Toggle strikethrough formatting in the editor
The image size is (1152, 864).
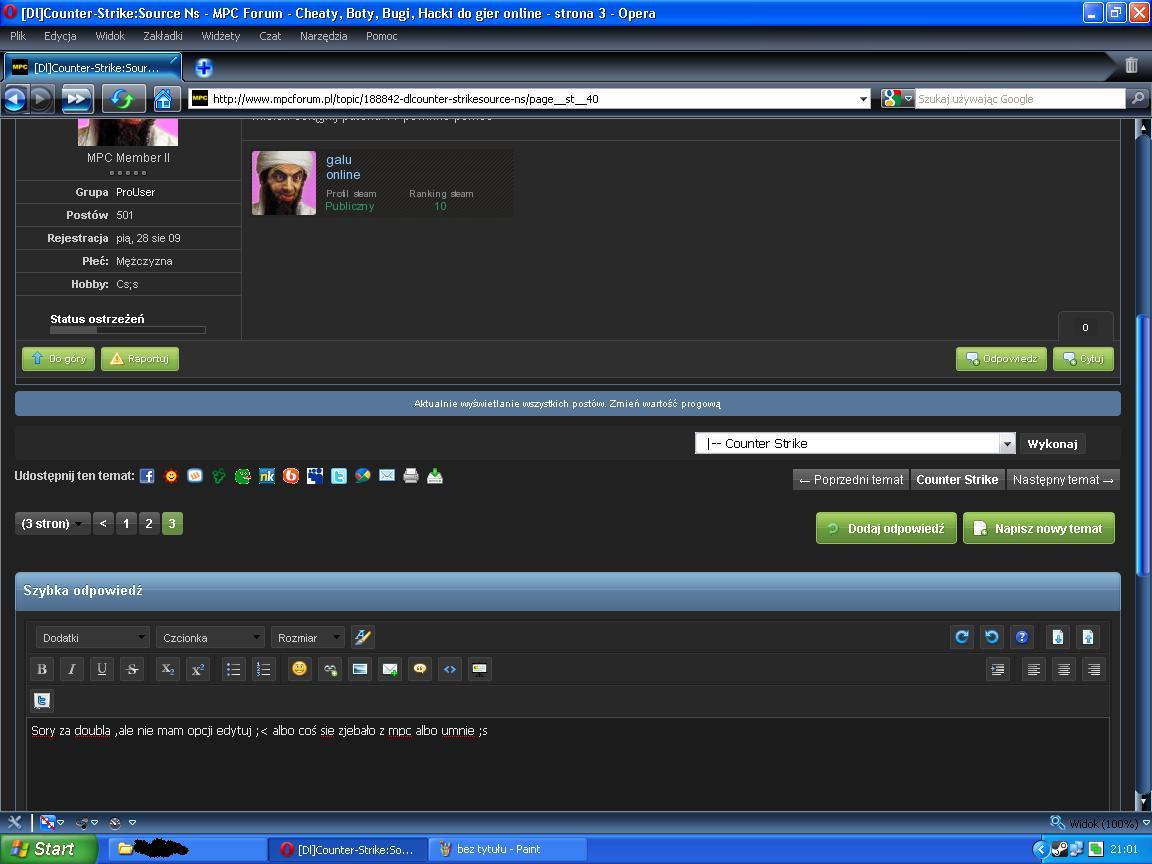click(x=132, y=669)
